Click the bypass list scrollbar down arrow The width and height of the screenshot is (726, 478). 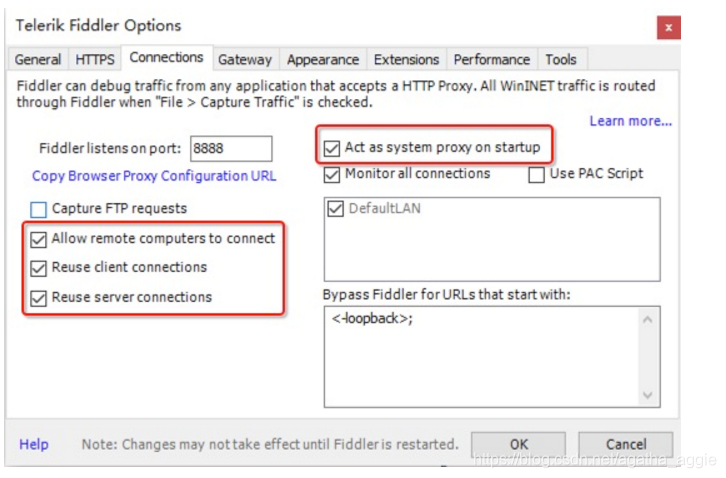648,395
